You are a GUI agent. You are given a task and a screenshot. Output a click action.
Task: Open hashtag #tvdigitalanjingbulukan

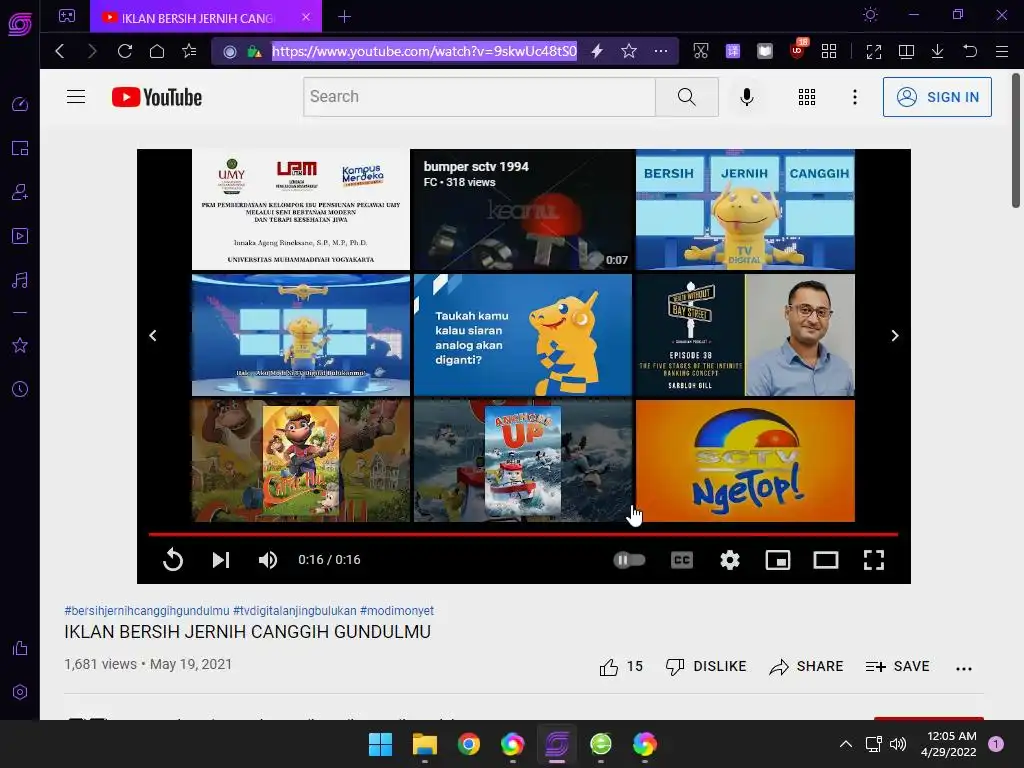pos(295,611)
